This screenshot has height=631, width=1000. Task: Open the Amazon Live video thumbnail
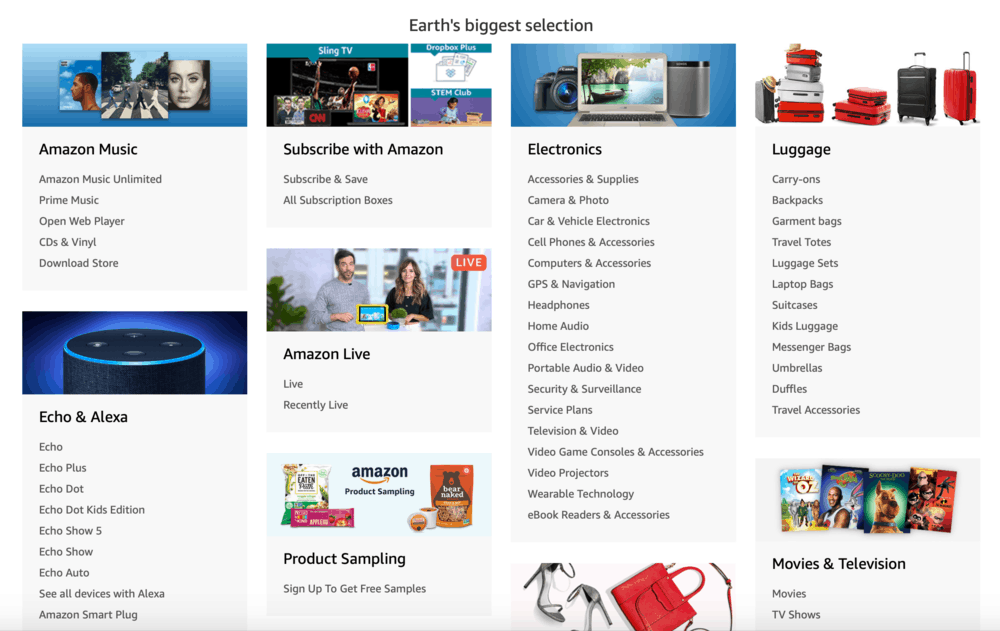tap(378, 290)
